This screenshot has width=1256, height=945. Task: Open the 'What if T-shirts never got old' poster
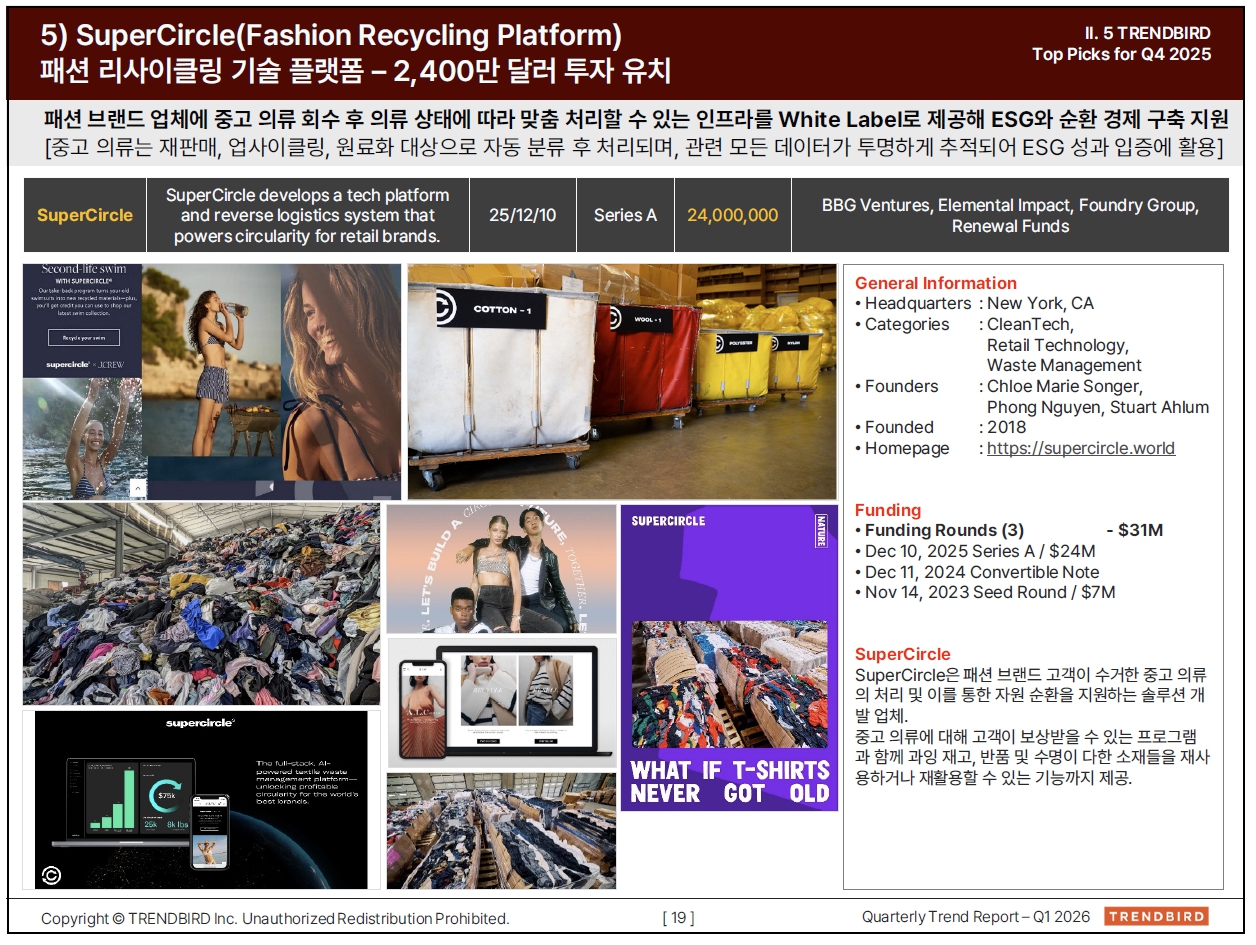[729, 658]
